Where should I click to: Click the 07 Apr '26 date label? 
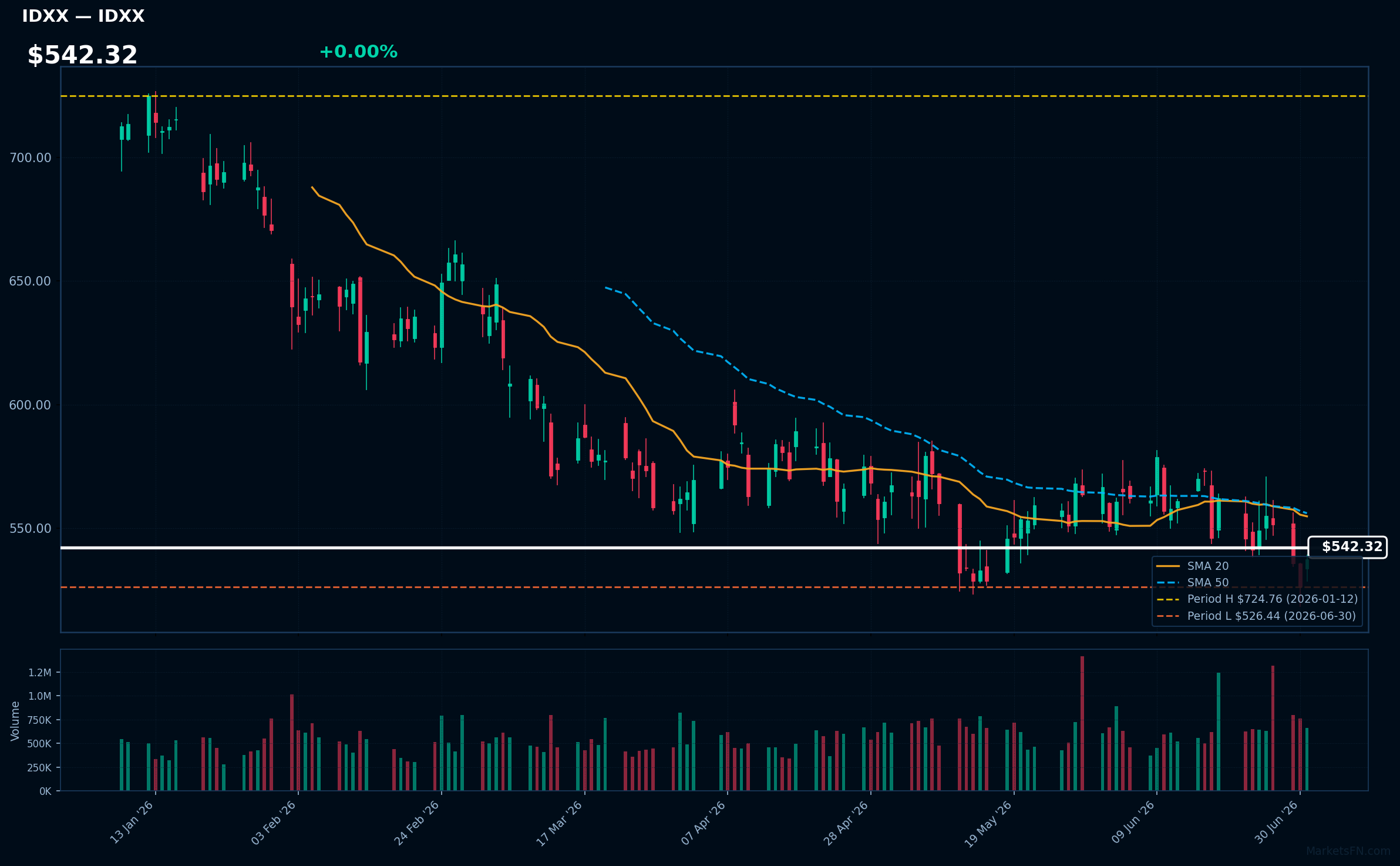703,823
